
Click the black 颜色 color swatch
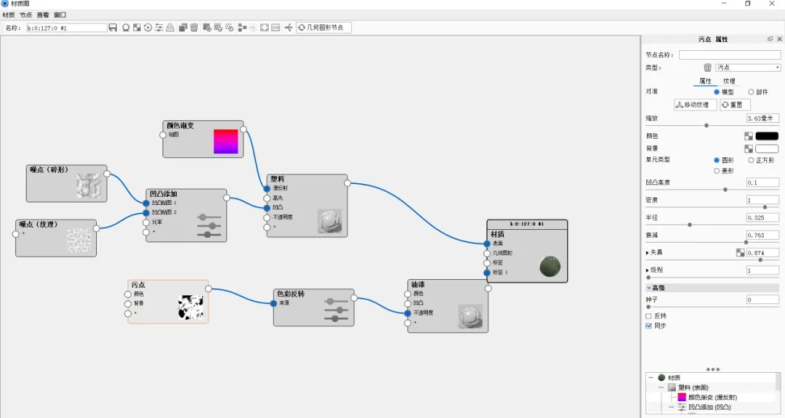click(767, 135)
